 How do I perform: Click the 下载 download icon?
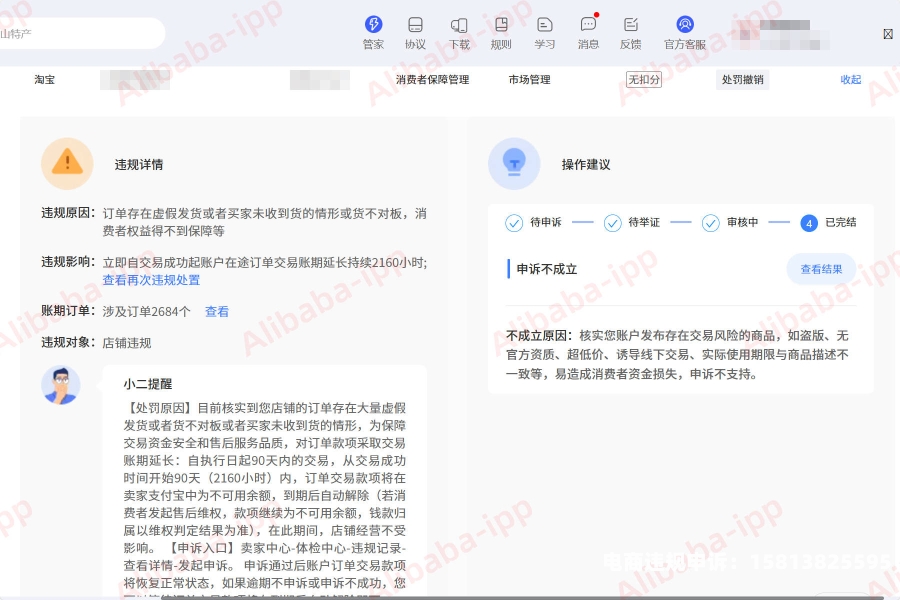tap(459, 25)
